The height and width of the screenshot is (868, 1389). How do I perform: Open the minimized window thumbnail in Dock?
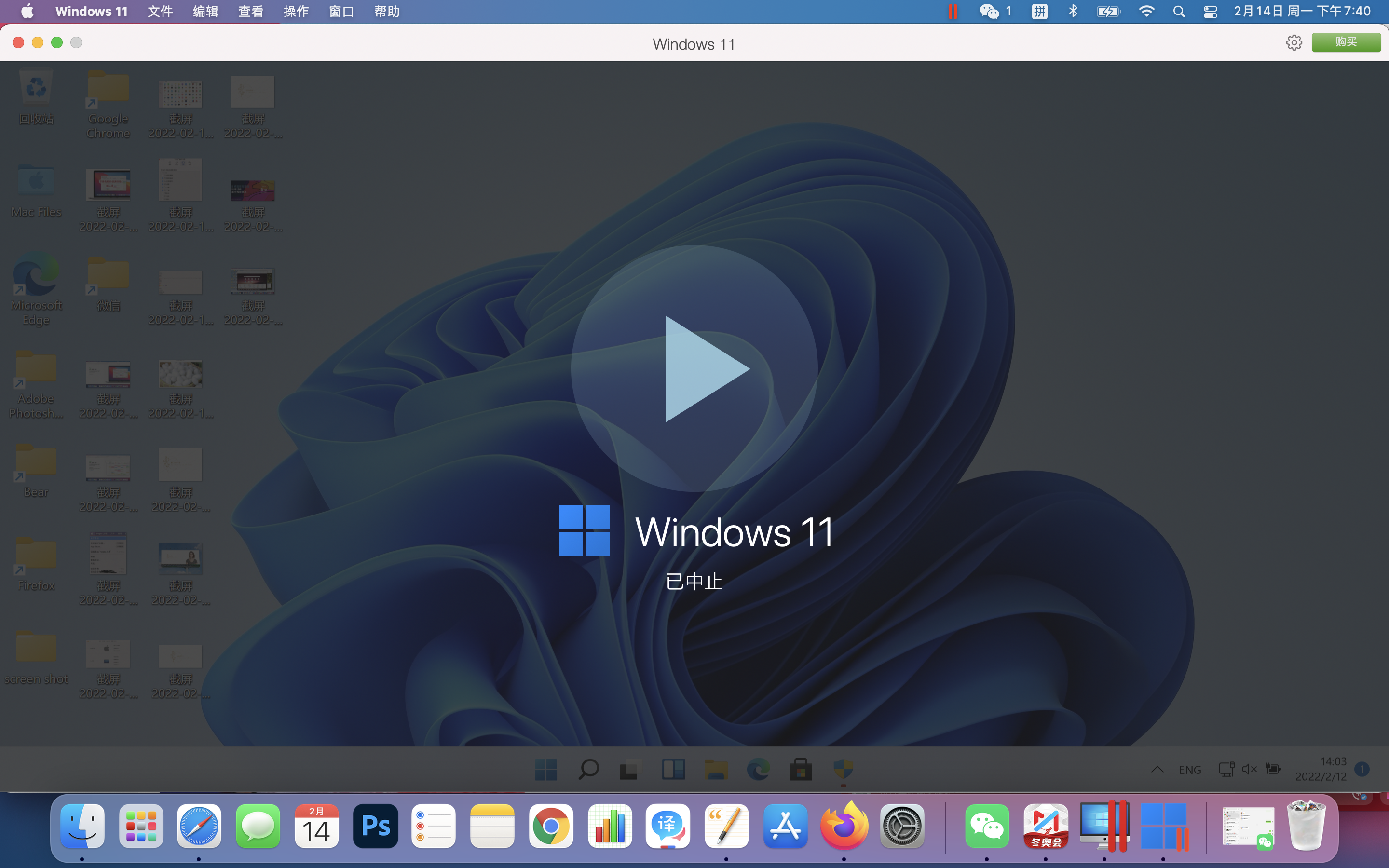coord(1248,826)
